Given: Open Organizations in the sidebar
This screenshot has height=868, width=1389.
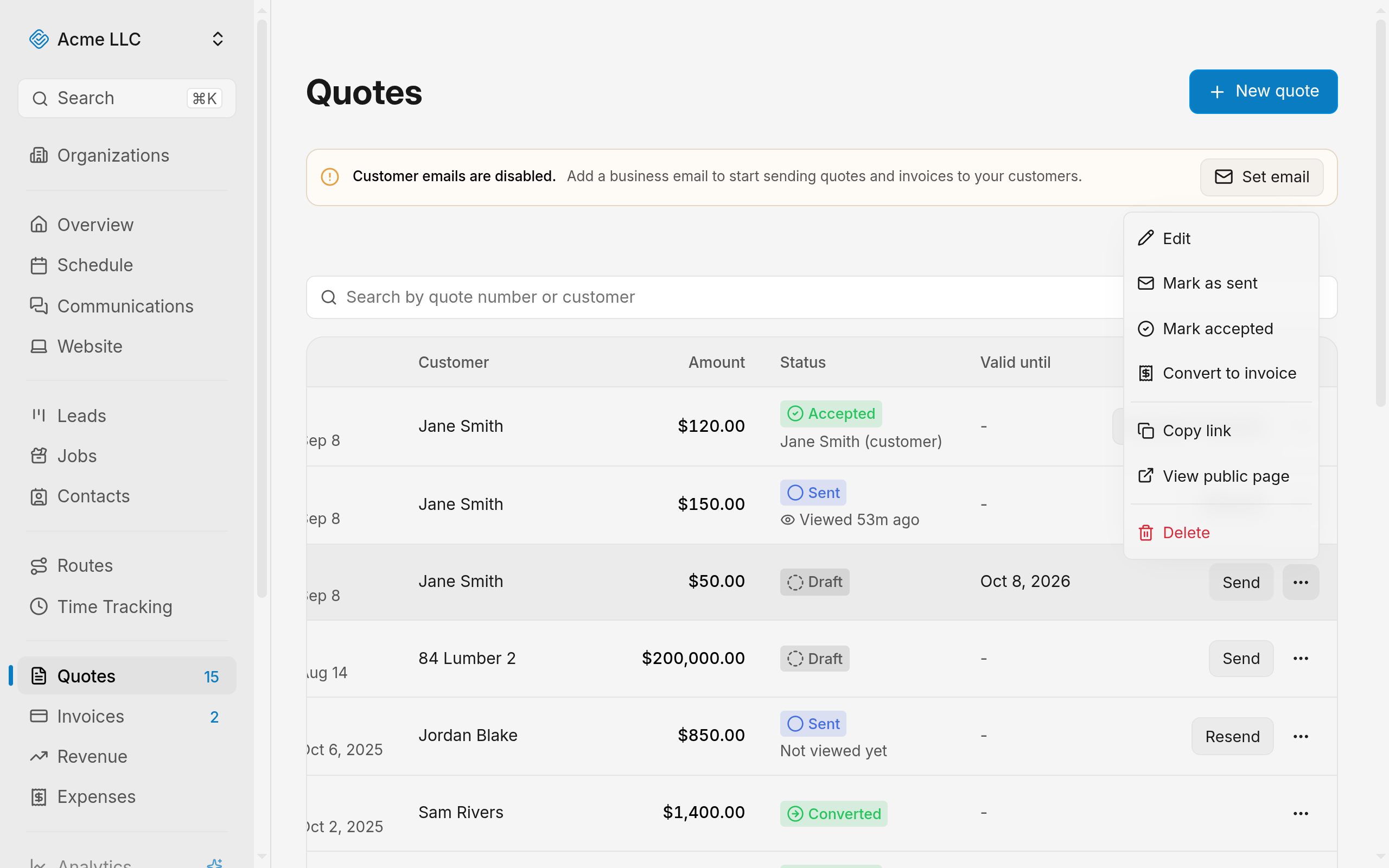Looking at the screenshot, I should click(x=126, y=156).
